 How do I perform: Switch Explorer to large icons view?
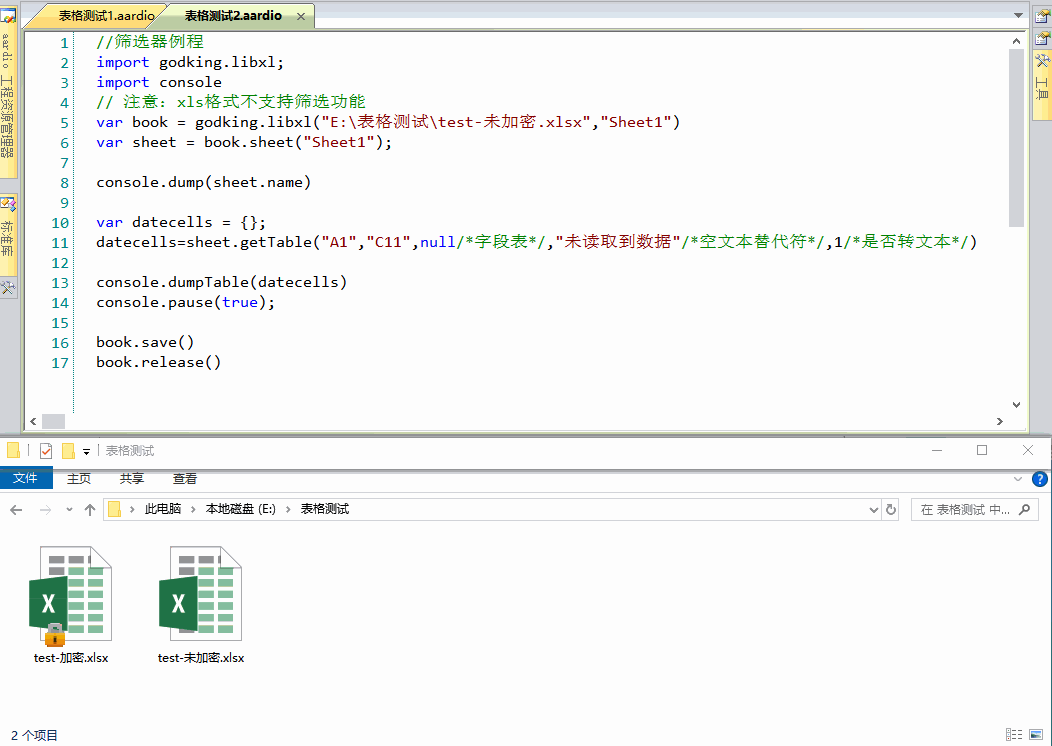(1037, 735)
